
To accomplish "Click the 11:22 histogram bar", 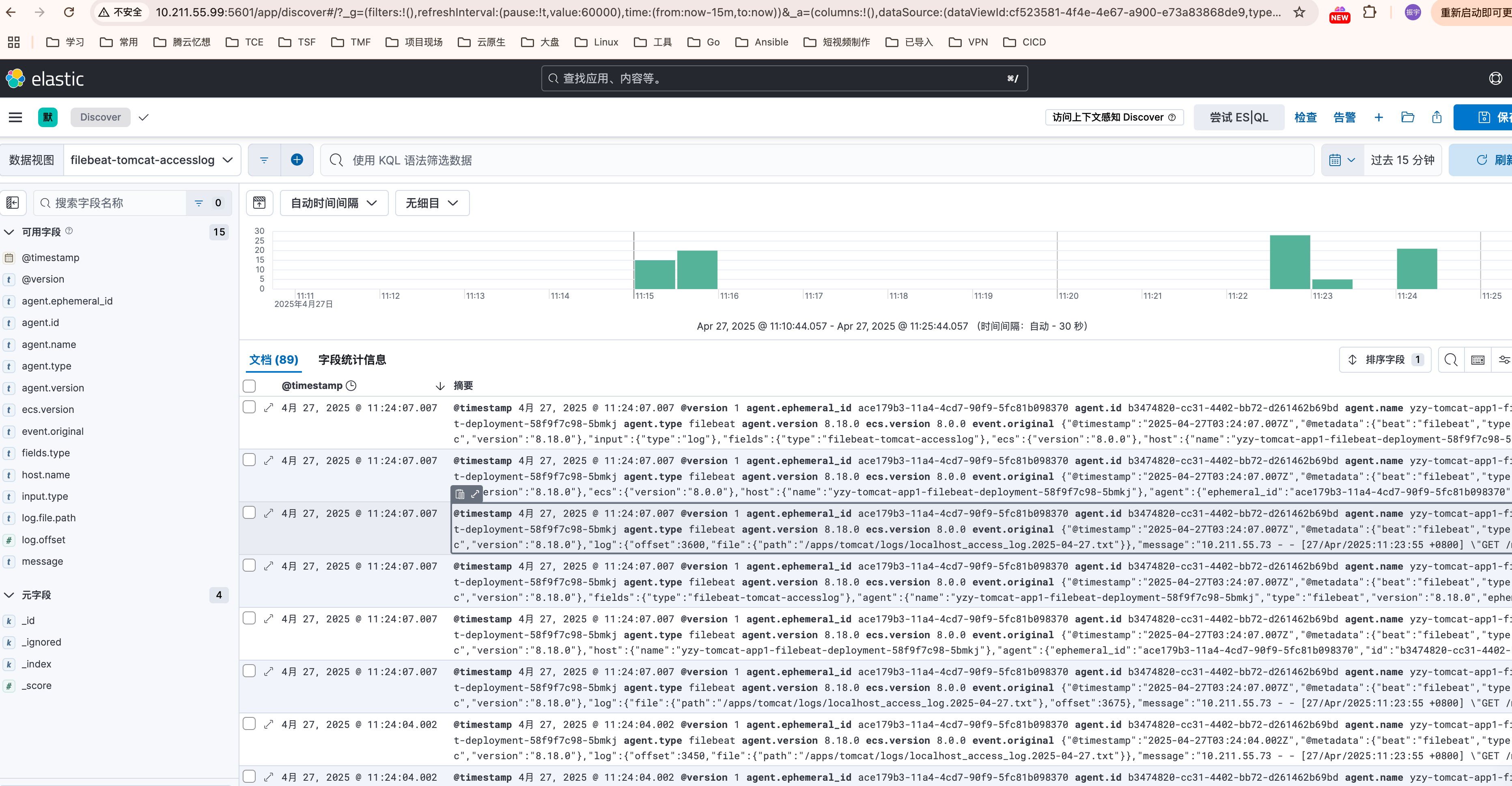I will [1290, 262].
